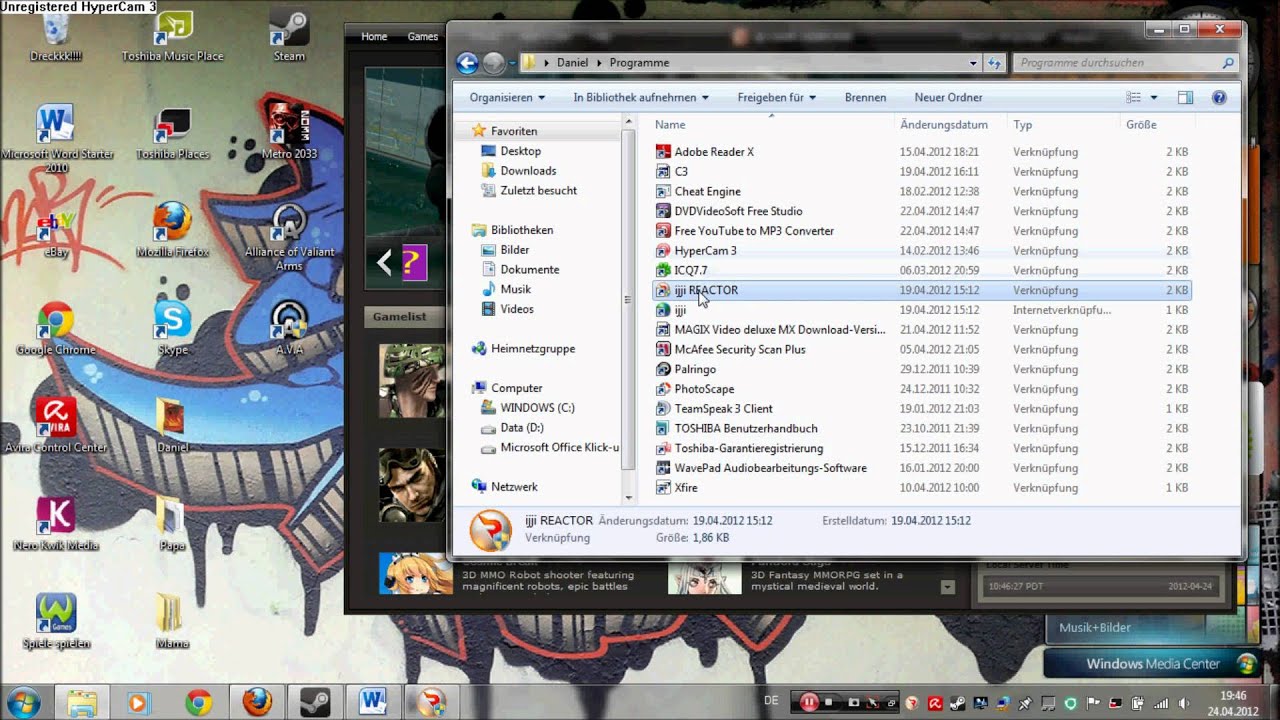Toggle the preview pane button in Explorer
The width and height of the screenshot is (1280, 720).
(1185, 97)
